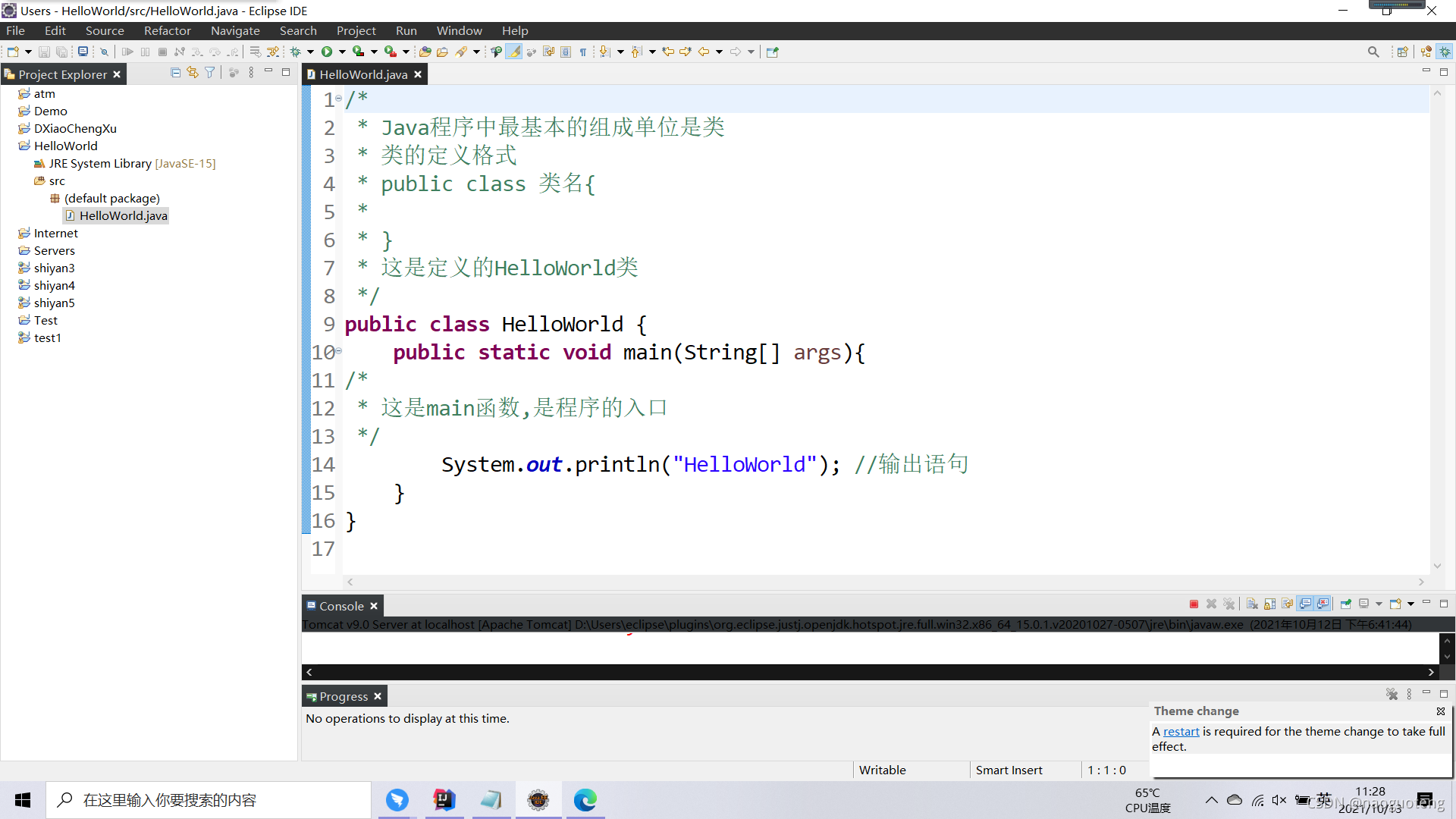Terminate the server with red stop button
The height and width of the screenshot is (819, 1456).
pos(1194,604)
